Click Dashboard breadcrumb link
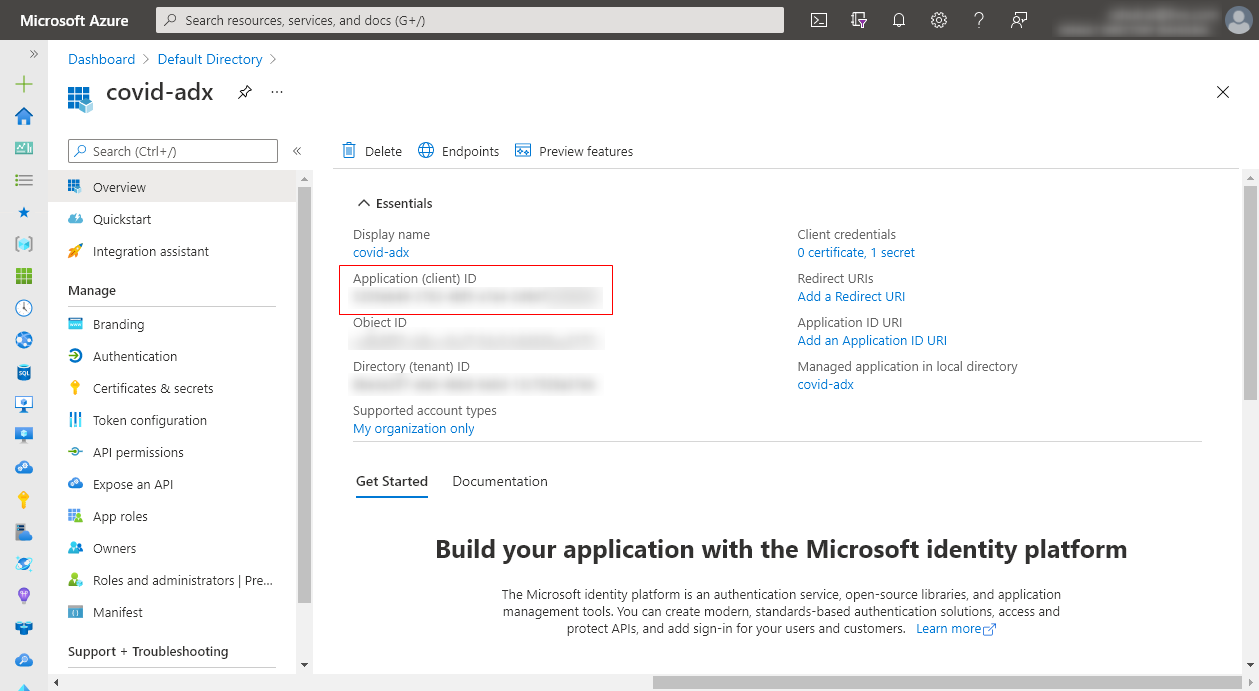1259x691 pixels. point(101,59)
